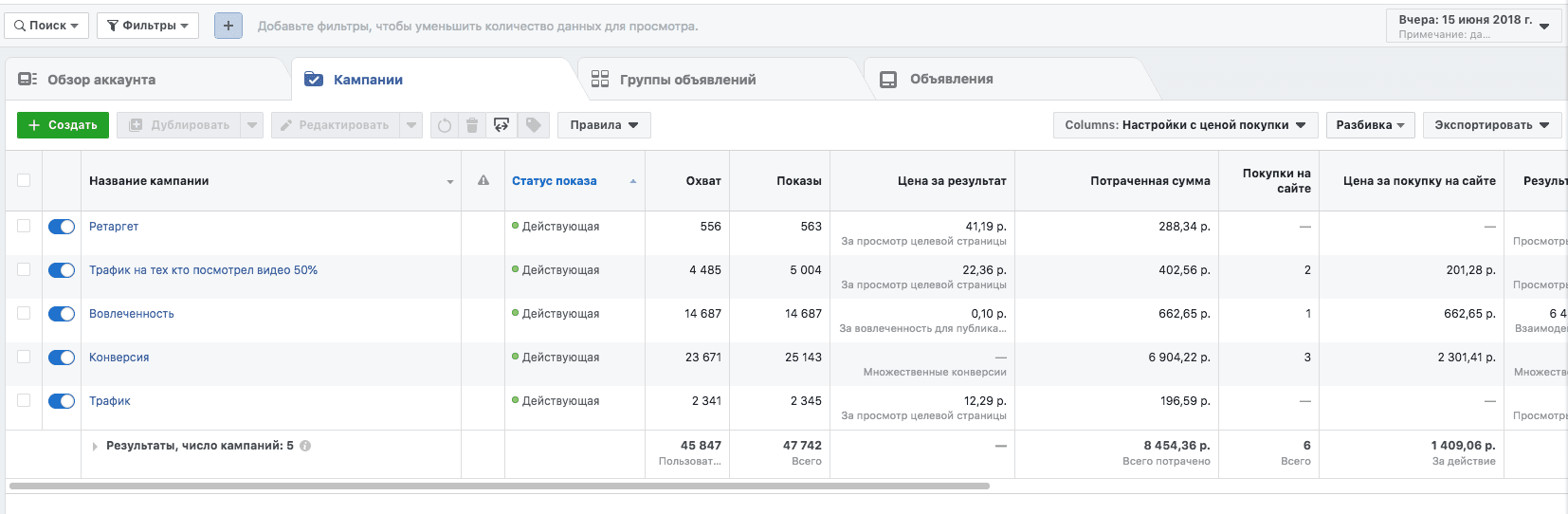Open the Обзор аккаунта tab
This screenshot has width=1568, height=514.
click(100, 80)
